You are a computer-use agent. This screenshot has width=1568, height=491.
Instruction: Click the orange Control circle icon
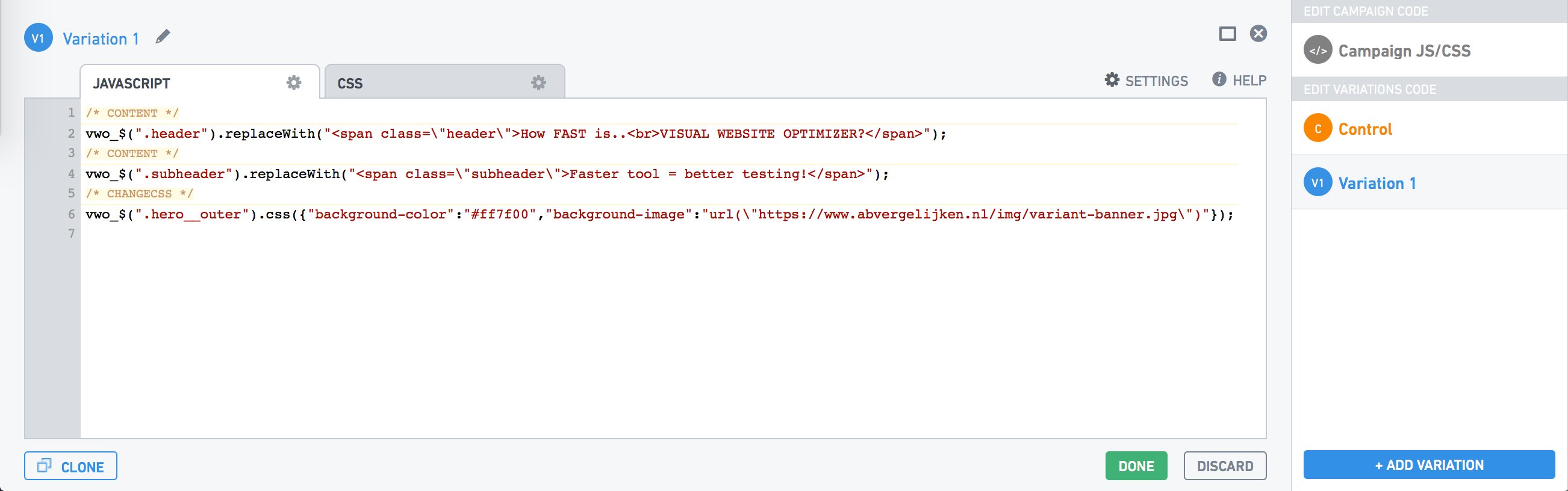point(1318,128)
